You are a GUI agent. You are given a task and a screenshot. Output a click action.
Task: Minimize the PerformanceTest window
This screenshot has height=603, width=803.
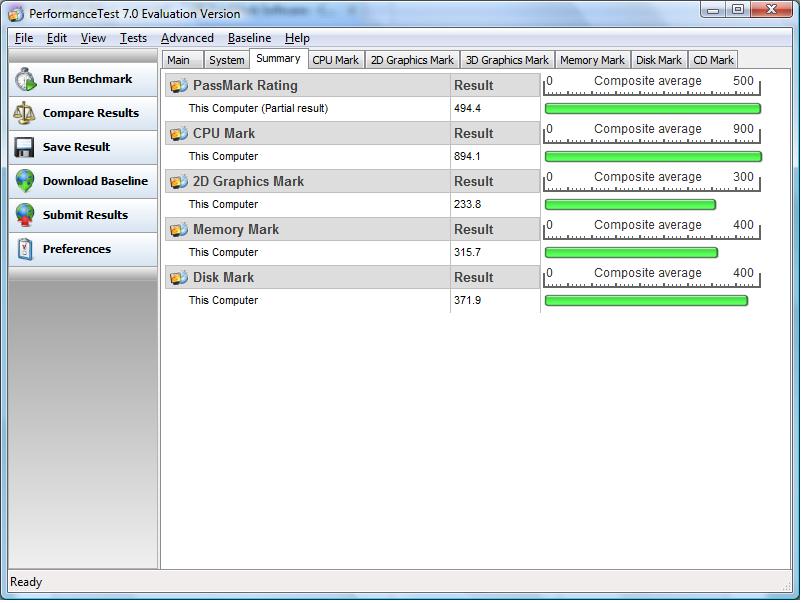point(713,10)
